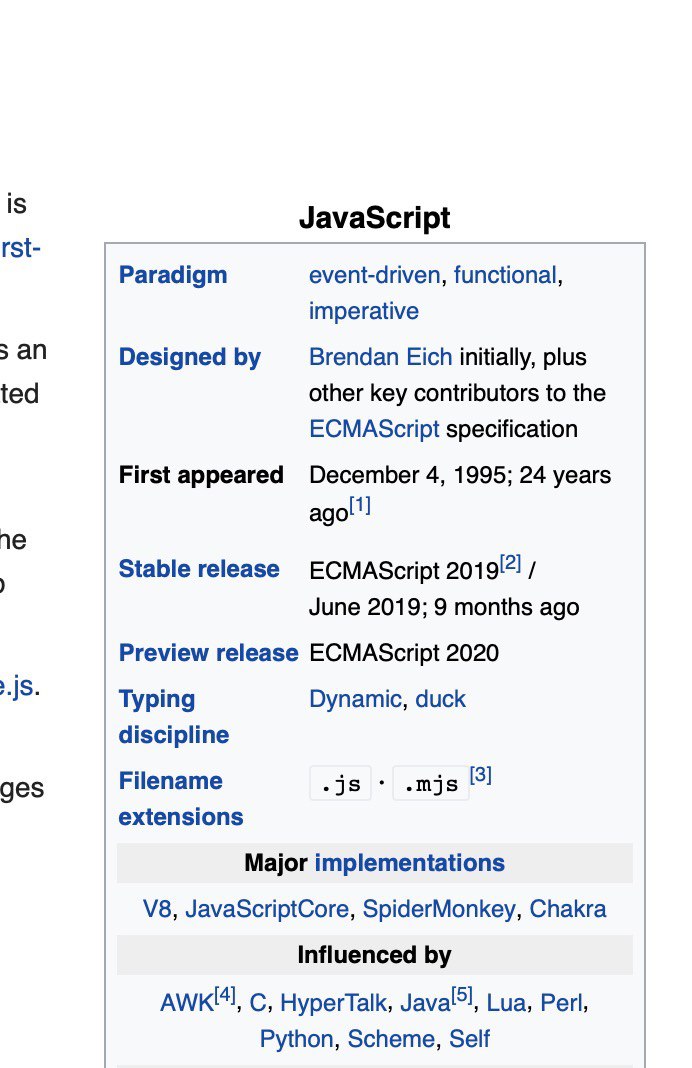Open the JavaScriptCore link
The image size is (692, 1068).
tap(267, 909)
